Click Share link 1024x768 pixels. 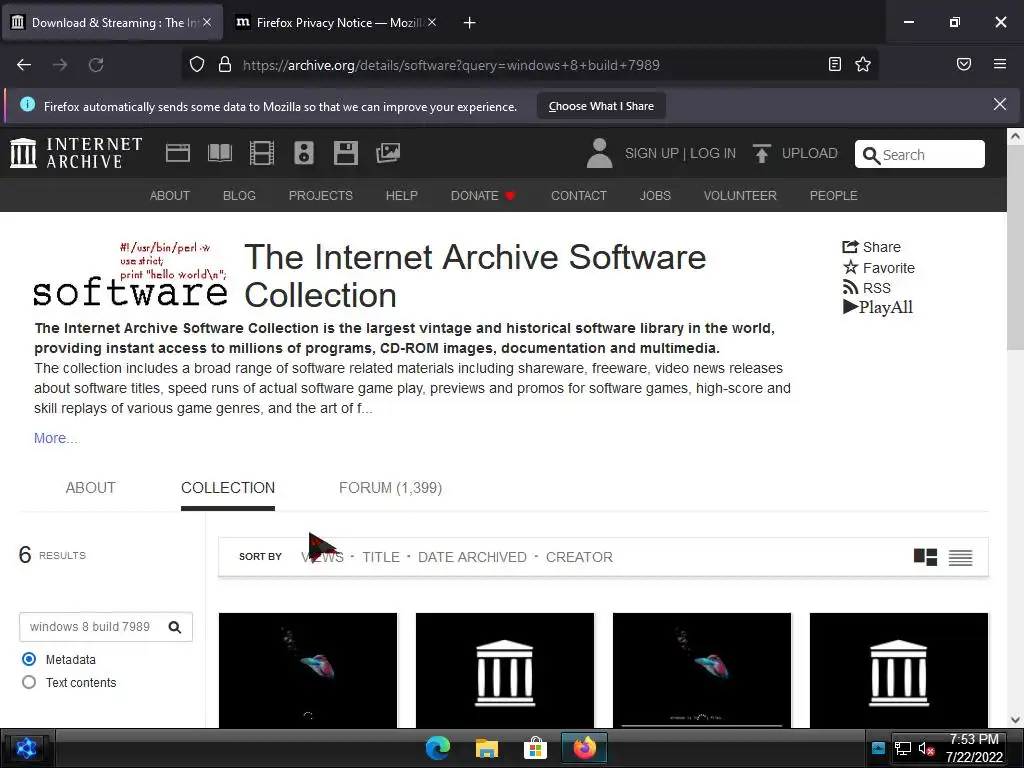point(871,247)
